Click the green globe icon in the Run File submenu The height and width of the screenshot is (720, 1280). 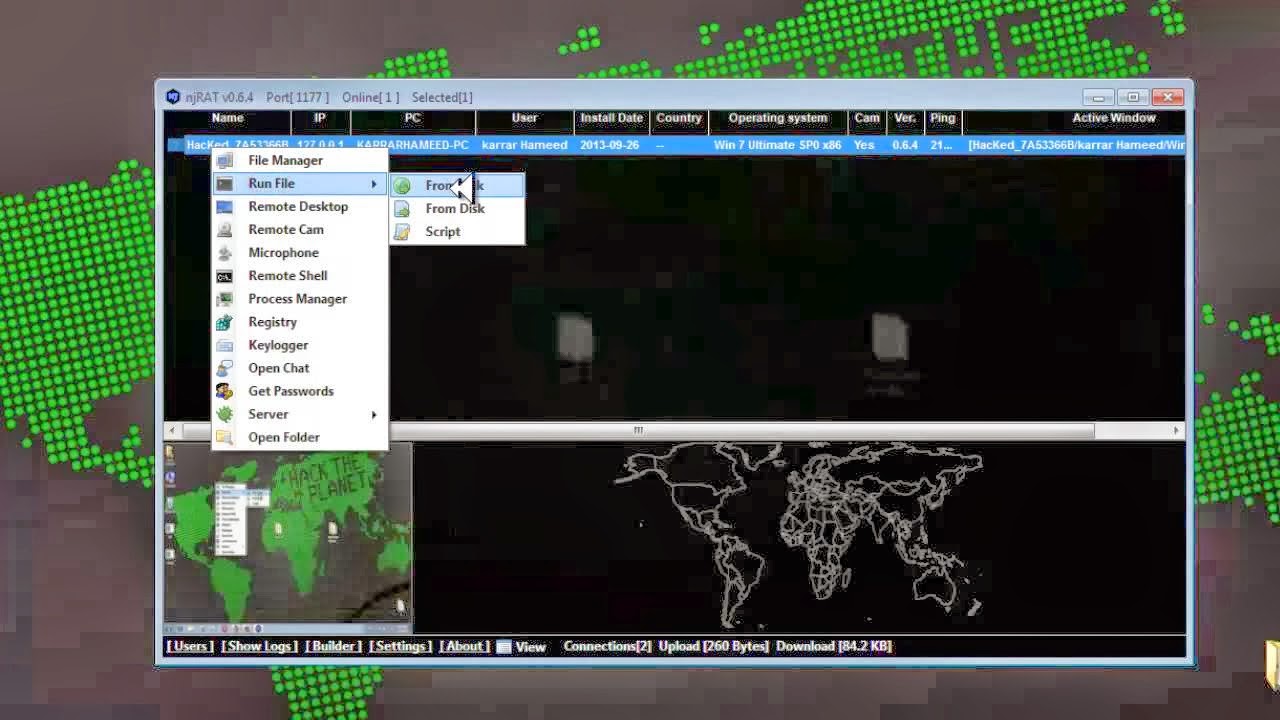(402, 185)
